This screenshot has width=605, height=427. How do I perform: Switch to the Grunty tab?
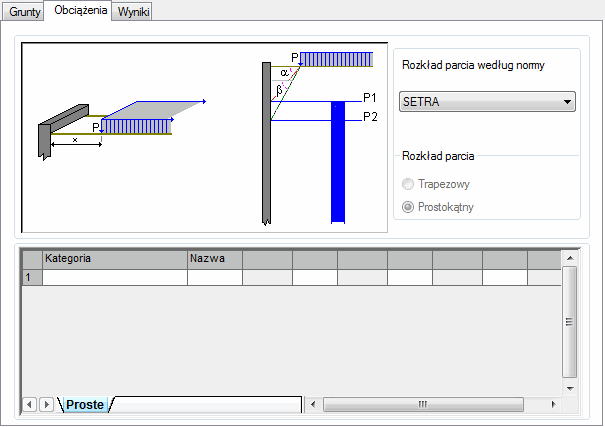pyautogui.click(x=23, y=12)
